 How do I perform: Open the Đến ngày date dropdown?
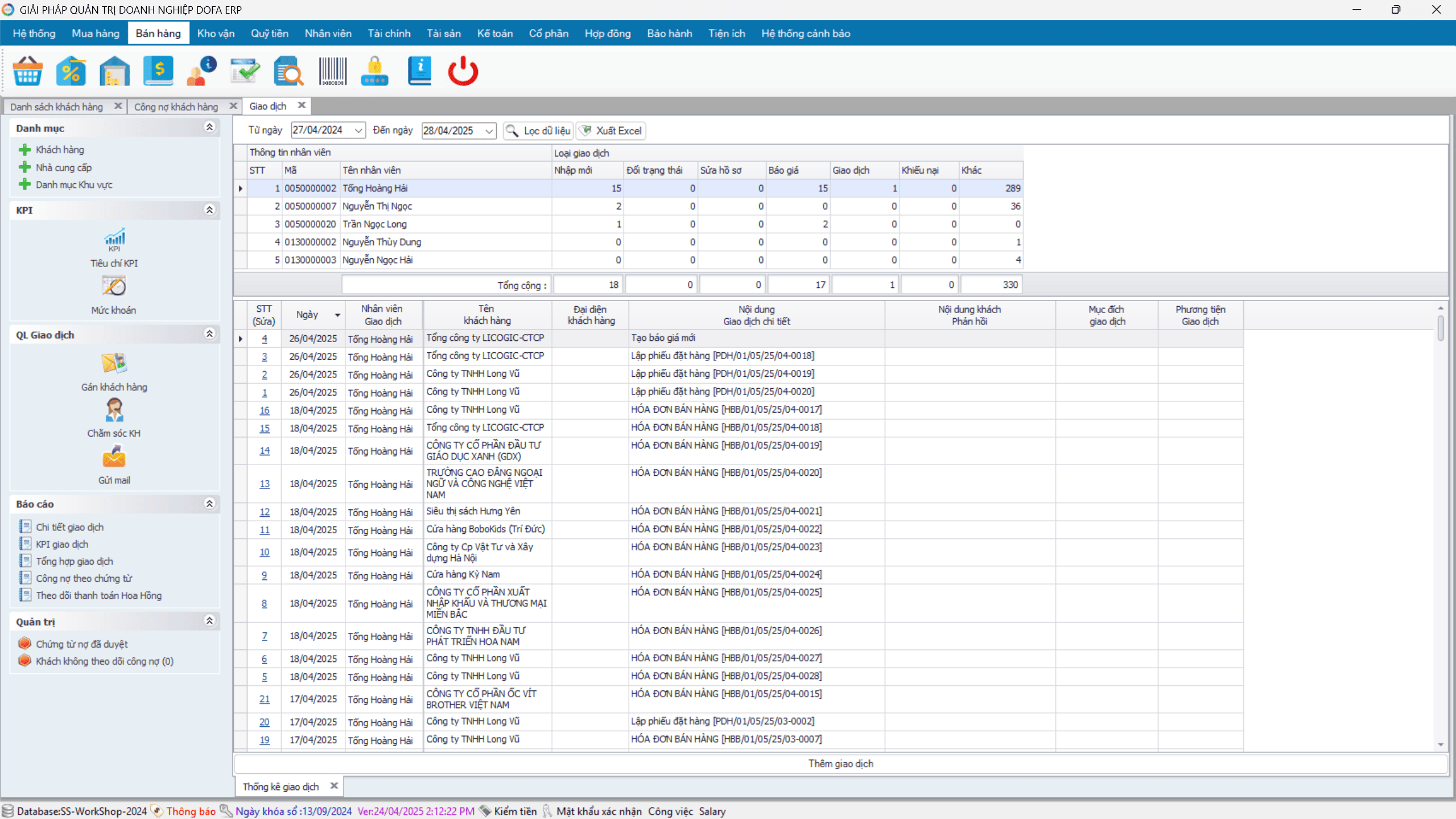[x=489, y=131]
